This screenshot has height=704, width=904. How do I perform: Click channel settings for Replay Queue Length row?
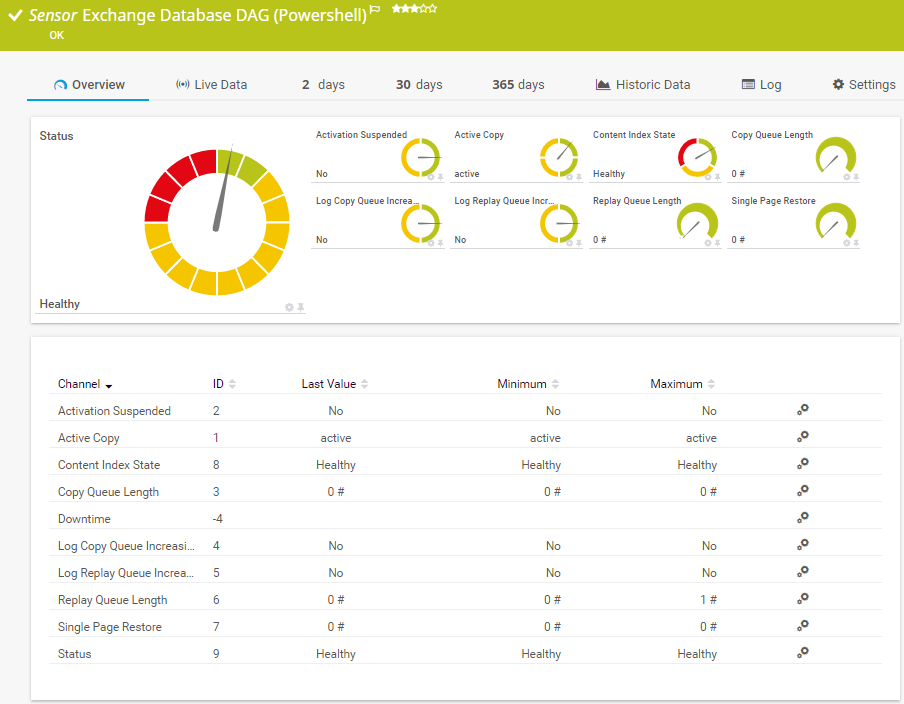coord(802,599)
